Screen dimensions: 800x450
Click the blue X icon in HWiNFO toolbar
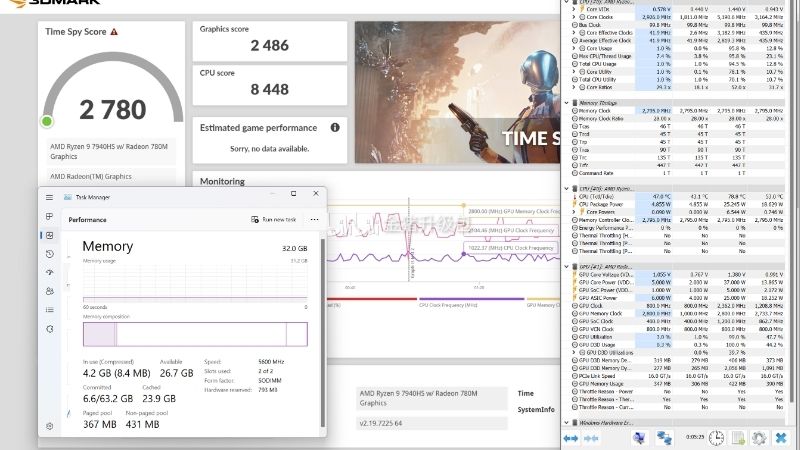point(781,438)
